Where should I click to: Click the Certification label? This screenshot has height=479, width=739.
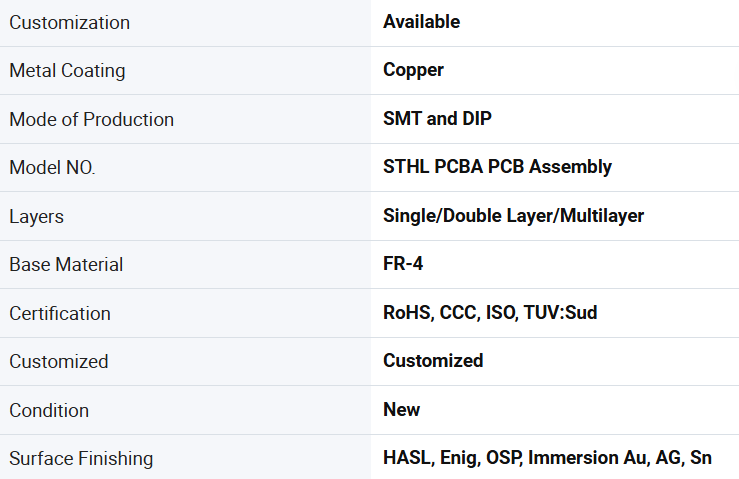pos(60,314)
